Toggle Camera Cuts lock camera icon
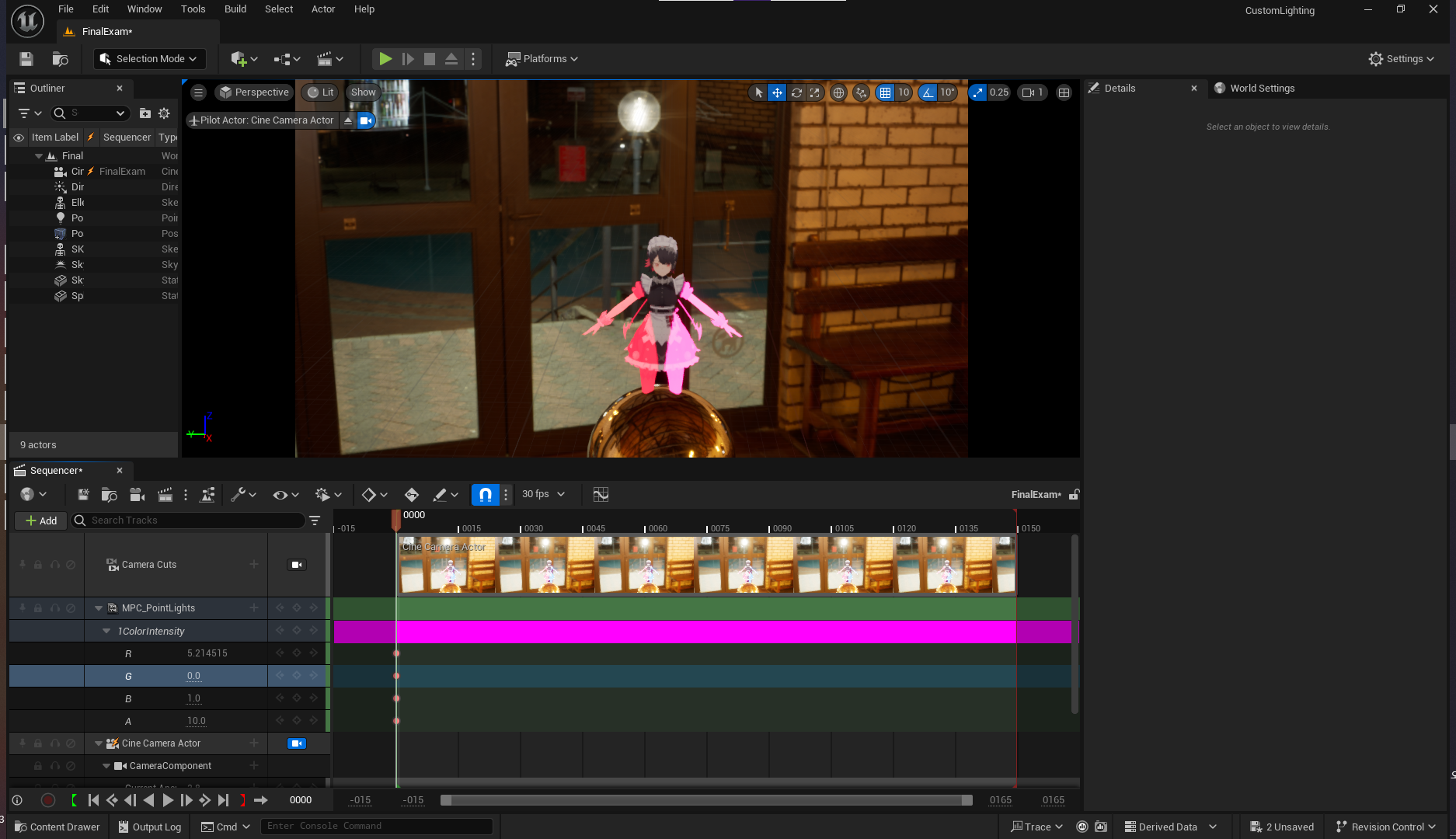Viewport: 1456px width, 839px height. pos(297,565)
